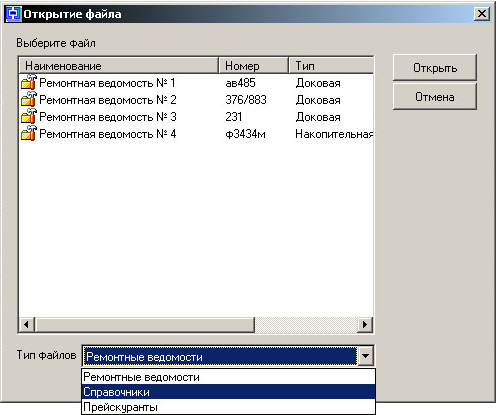Select the row with number 376/883
Viewport: 496px width, 415px height.
coord(196,100)
